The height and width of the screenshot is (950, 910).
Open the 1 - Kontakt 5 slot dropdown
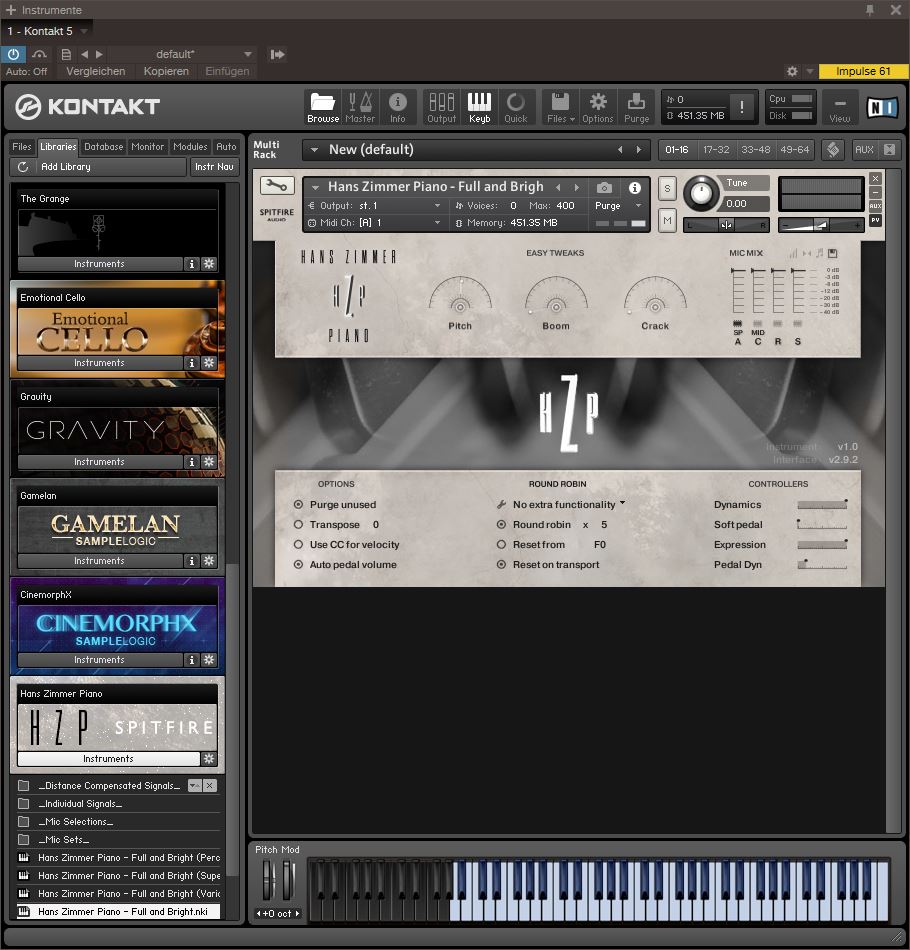click(84, 31)
